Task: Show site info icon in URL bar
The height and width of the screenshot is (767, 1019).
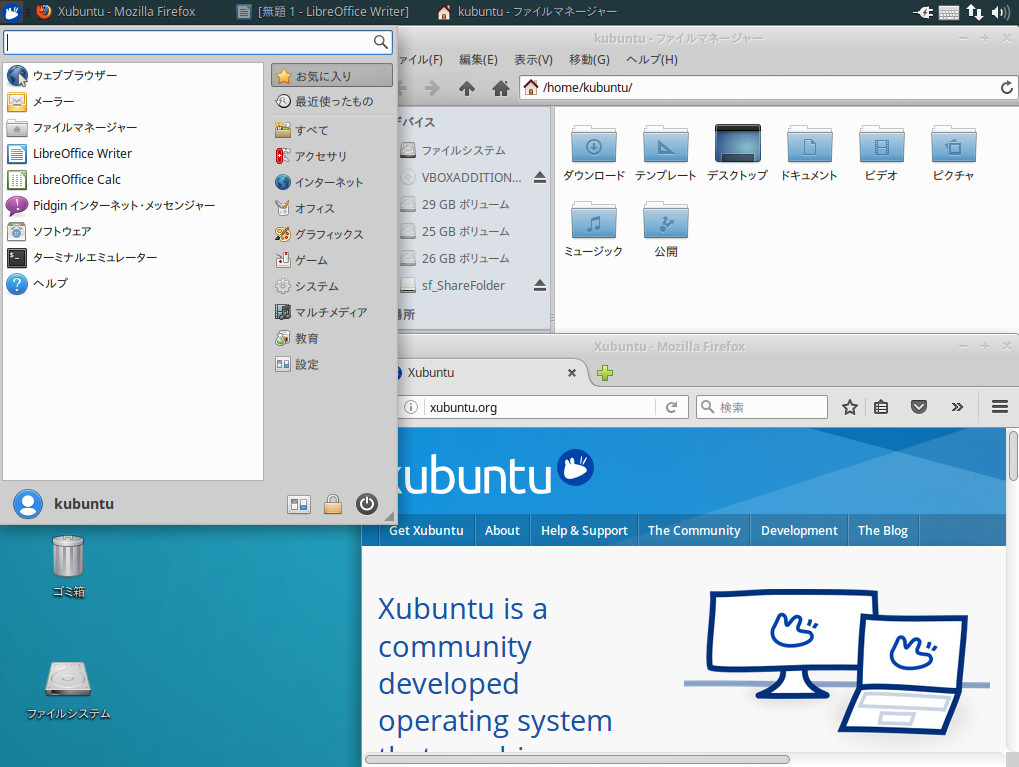Action: (411, 408)
